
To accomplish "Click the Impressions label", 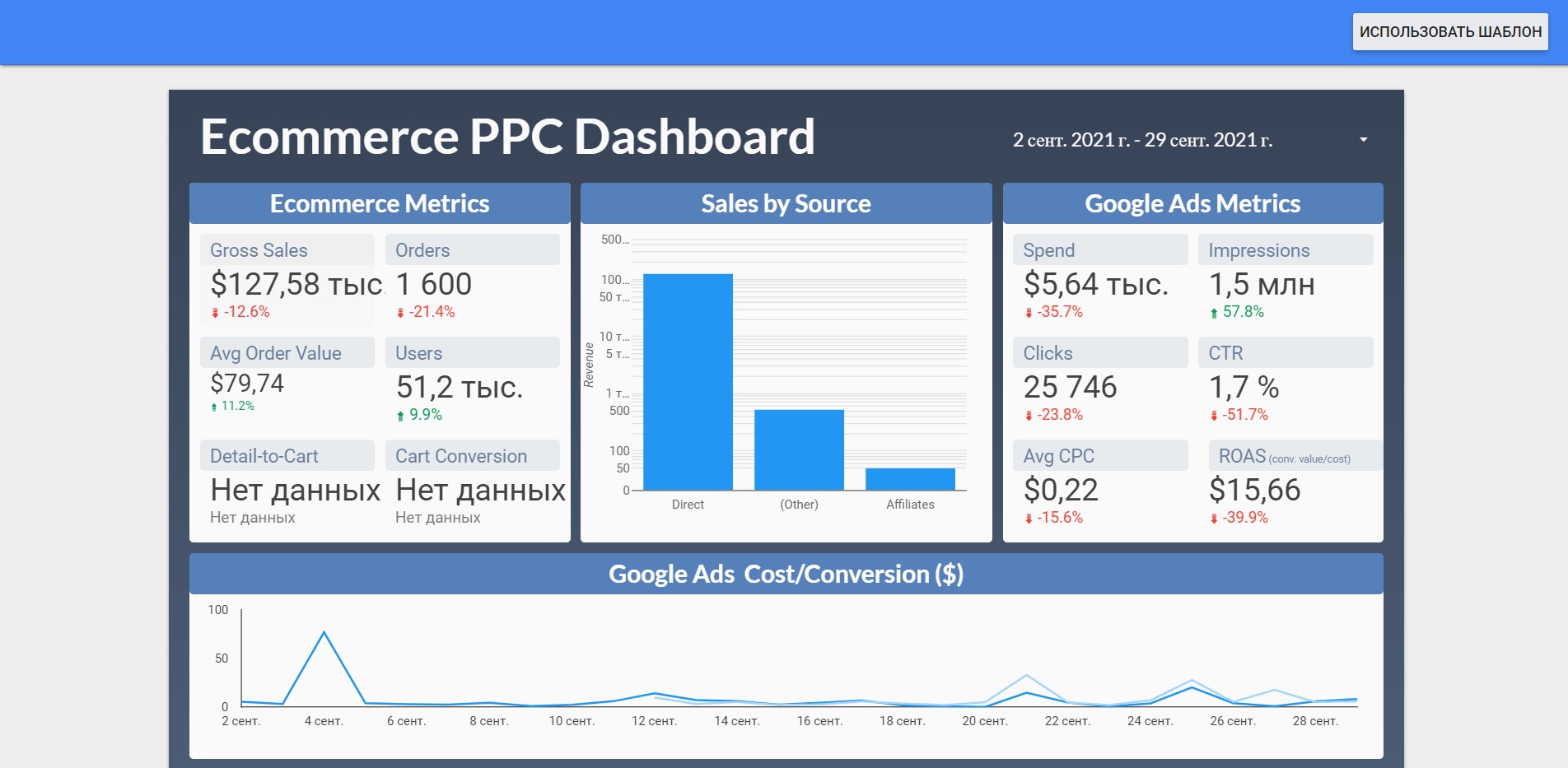I will [1258, 250].
